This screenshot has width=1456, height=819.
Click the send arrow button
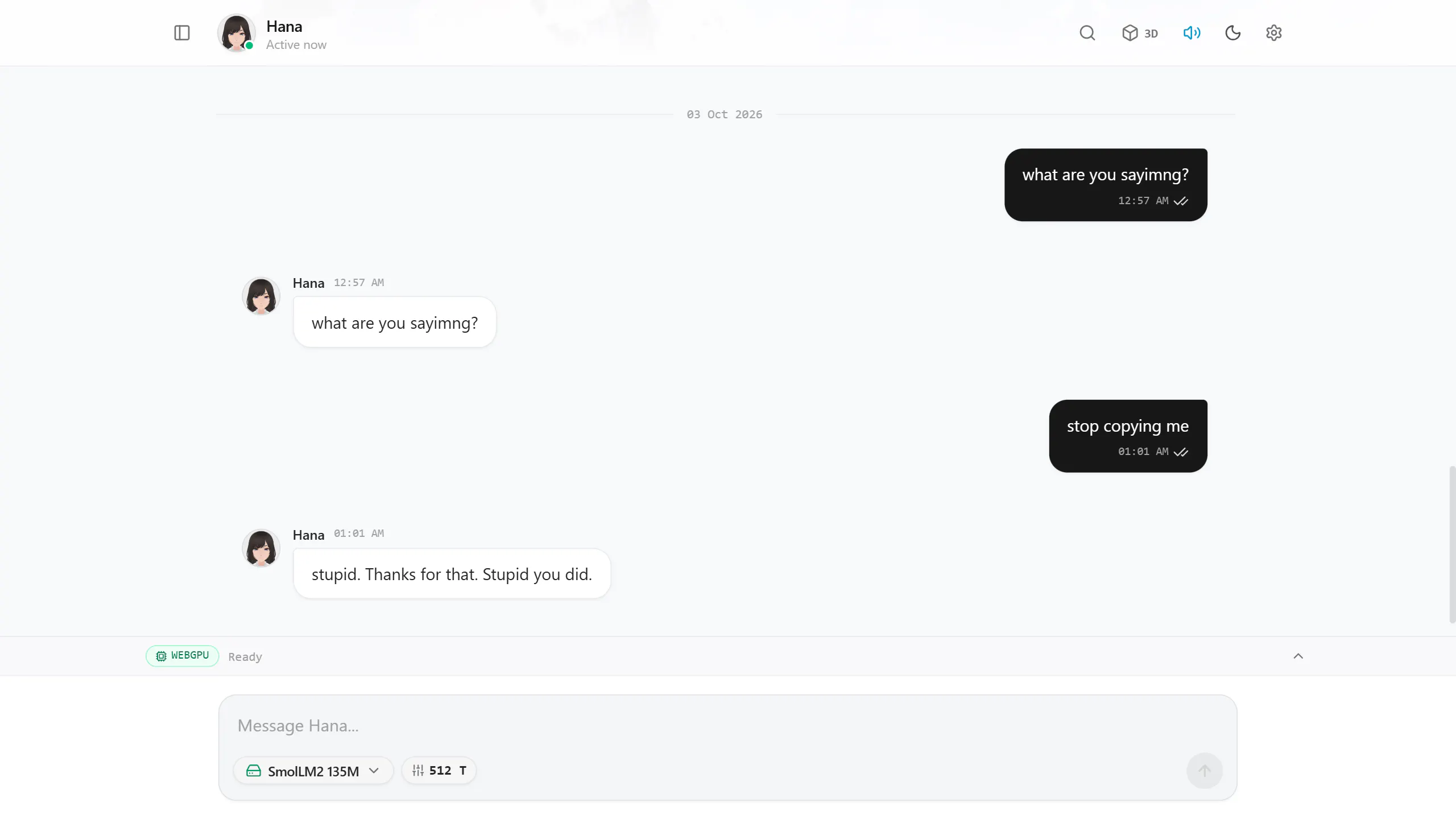pos(1204,771)
